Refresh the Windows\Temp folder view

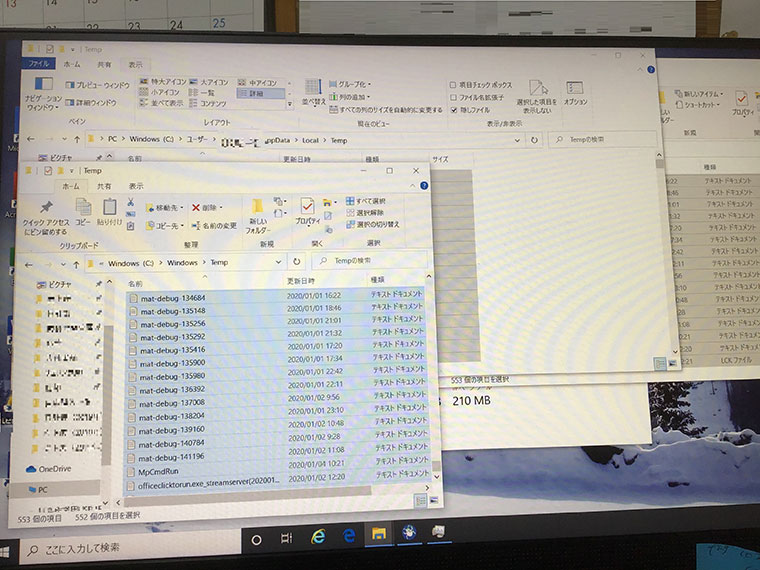[297, 262]
